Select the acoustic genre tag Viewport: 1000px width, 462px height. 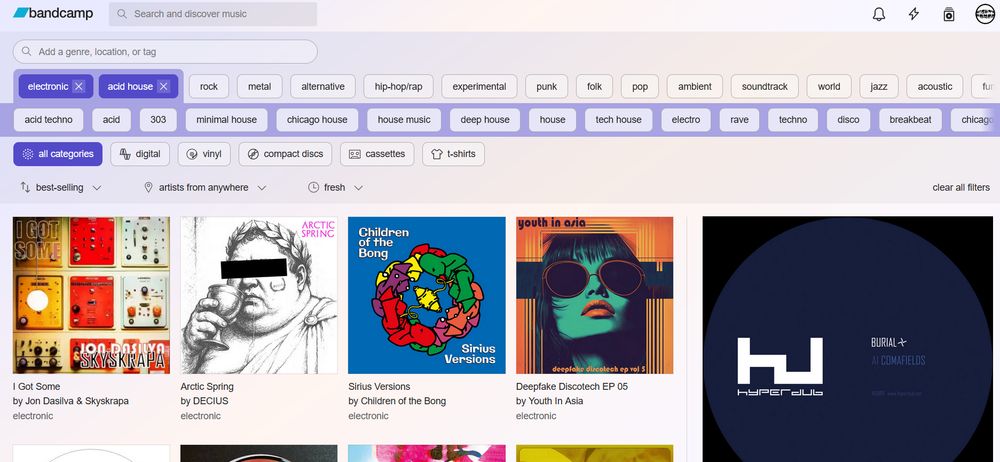coord(935,87)
